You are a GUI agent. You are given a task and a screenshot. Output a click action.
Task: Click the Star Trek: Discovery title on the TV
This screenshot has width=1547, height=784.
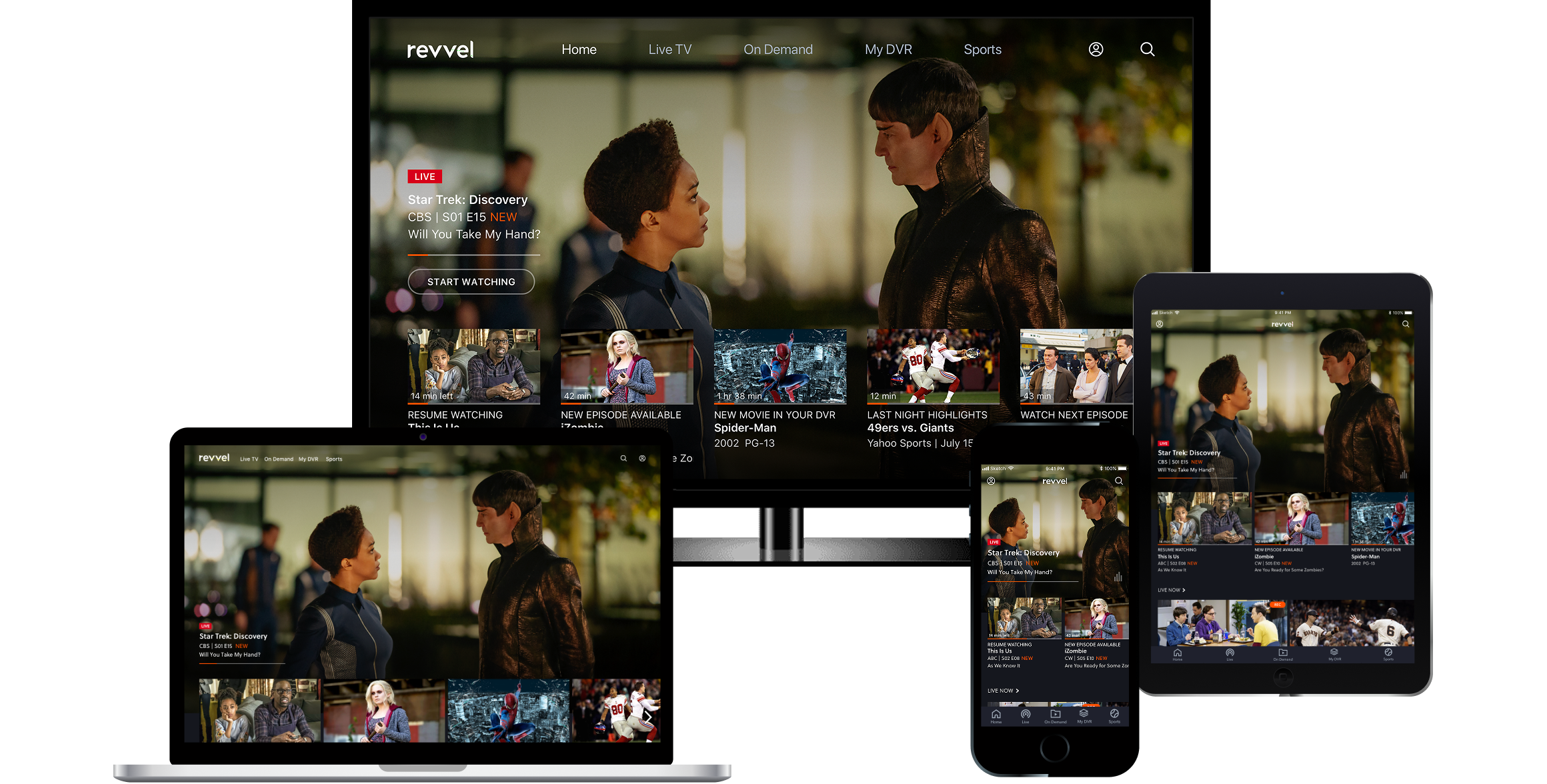[467, 200]
